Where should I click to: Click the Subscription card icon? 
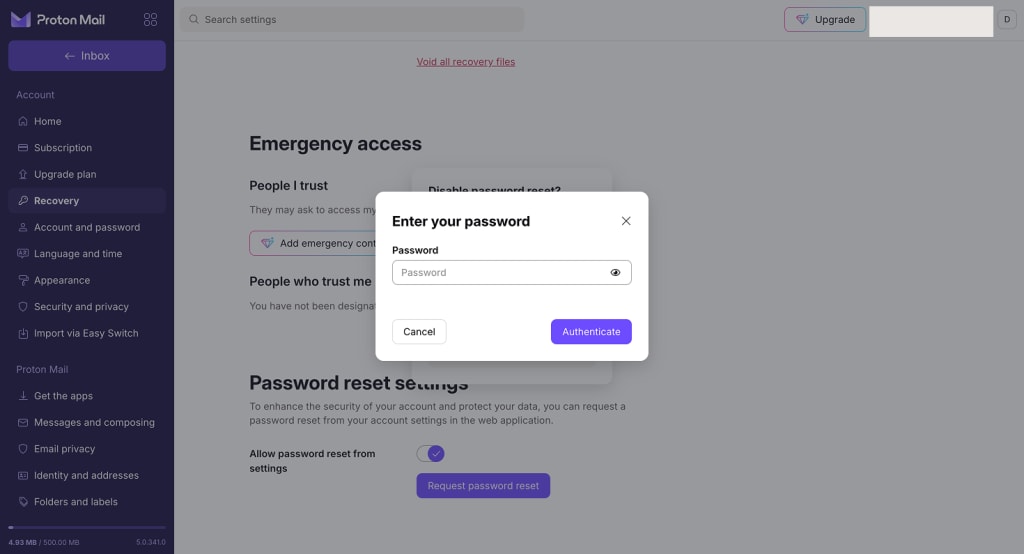23,148
